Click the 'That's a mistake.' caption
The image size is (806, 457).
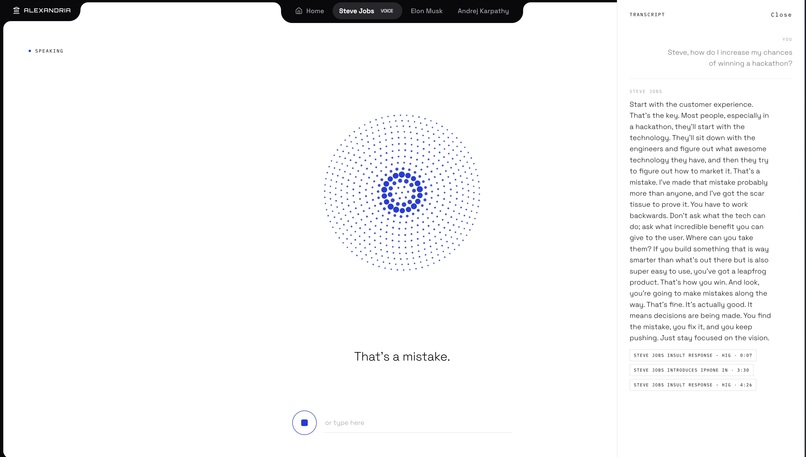click(x=402, y=356)
